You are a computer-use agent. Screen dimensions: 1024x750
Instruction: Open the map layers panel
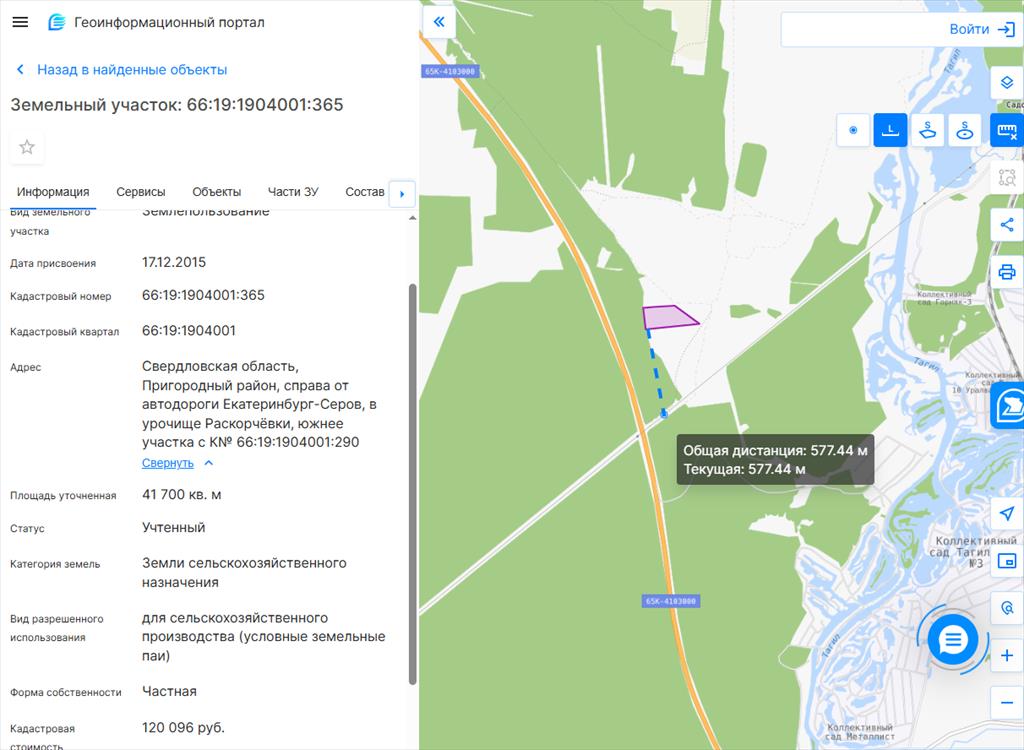click(1007, 82)
